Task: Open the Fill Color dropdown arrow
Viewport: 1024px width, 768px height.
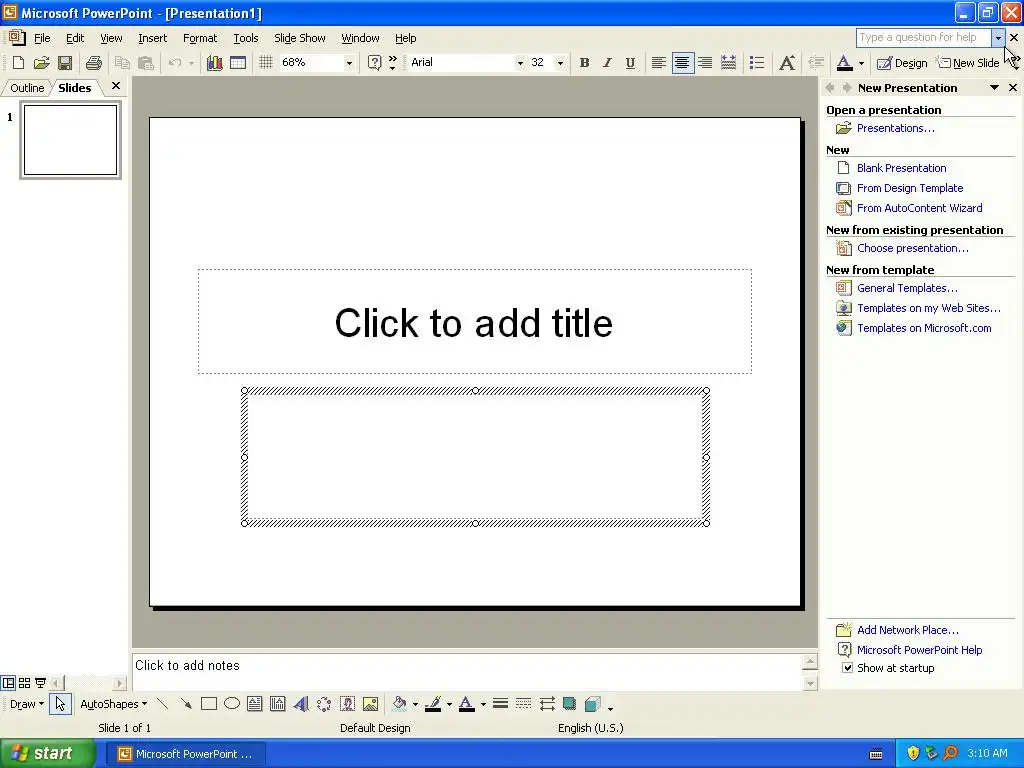Action: [x=415, y=704]
